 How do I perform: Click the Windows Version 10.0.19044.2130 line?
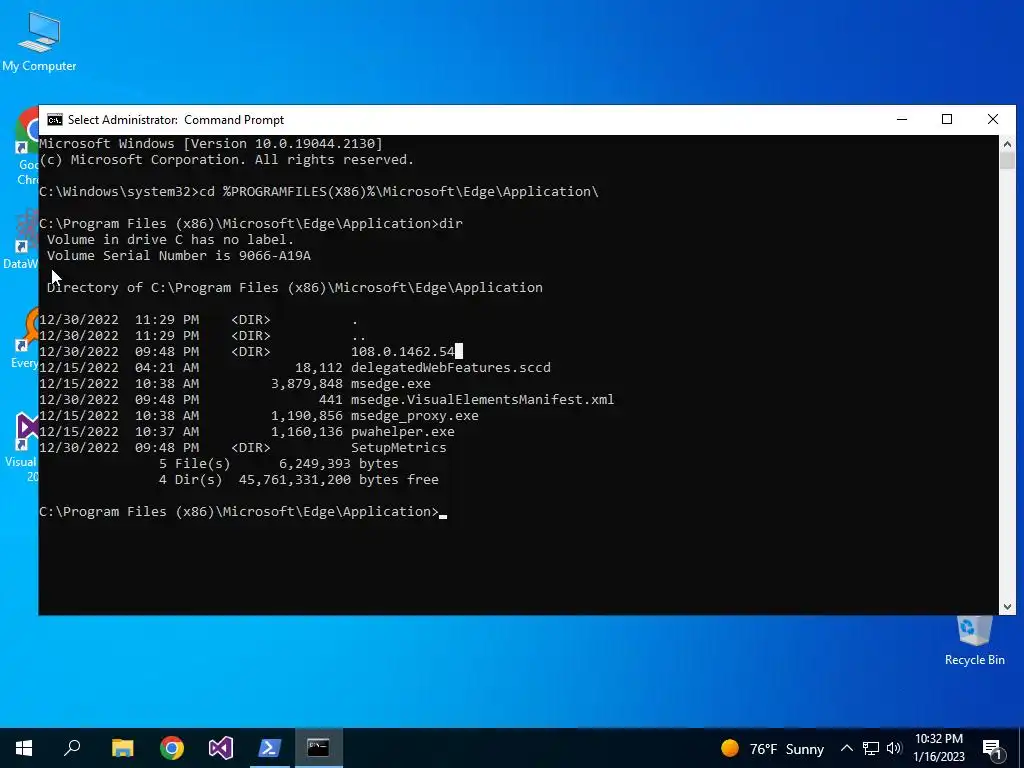click(210, 144)
